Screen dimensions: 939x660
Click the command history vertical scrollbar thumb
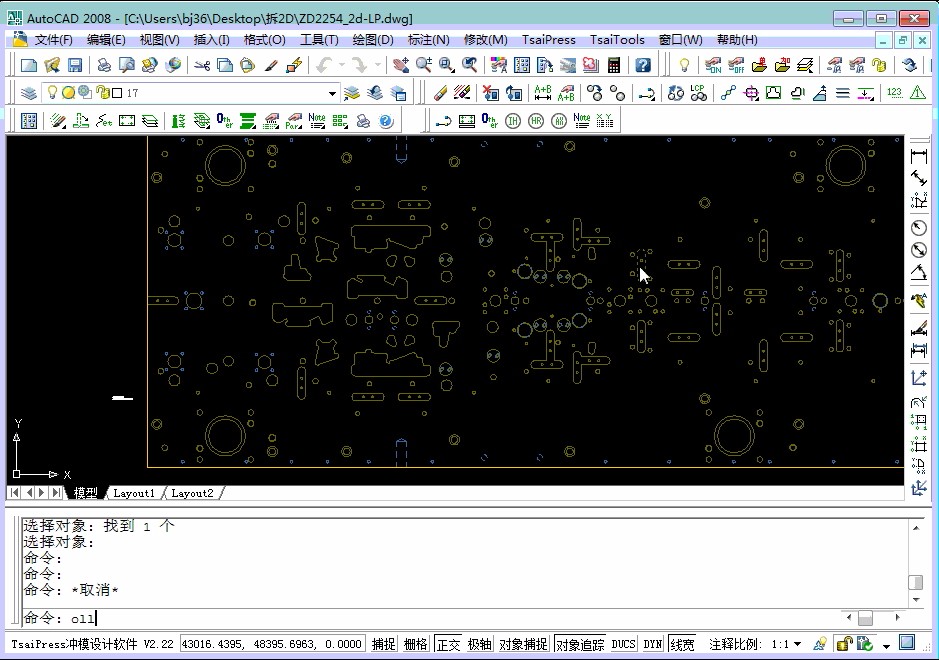click(914, 583)
